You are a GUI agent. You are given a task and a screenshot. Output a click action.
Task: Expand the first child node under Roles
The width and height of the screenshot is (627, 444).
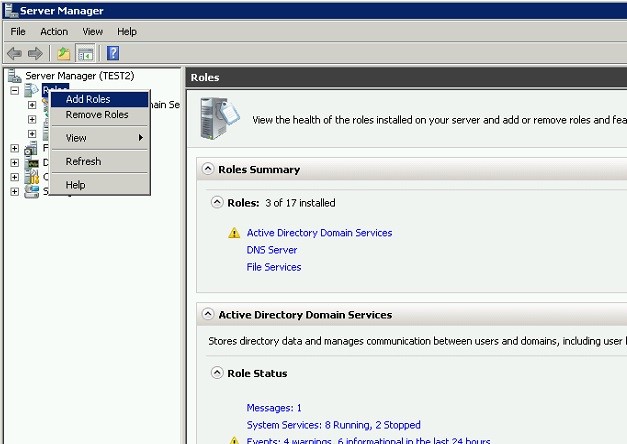[x=32, y=105]
